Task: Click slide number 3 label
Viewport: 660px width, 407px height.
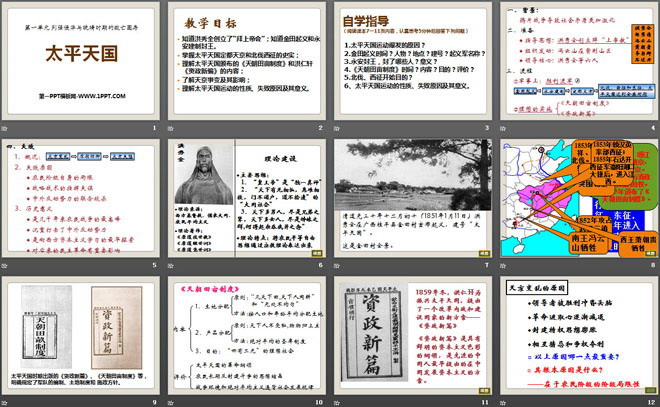Action: [487, 128]
